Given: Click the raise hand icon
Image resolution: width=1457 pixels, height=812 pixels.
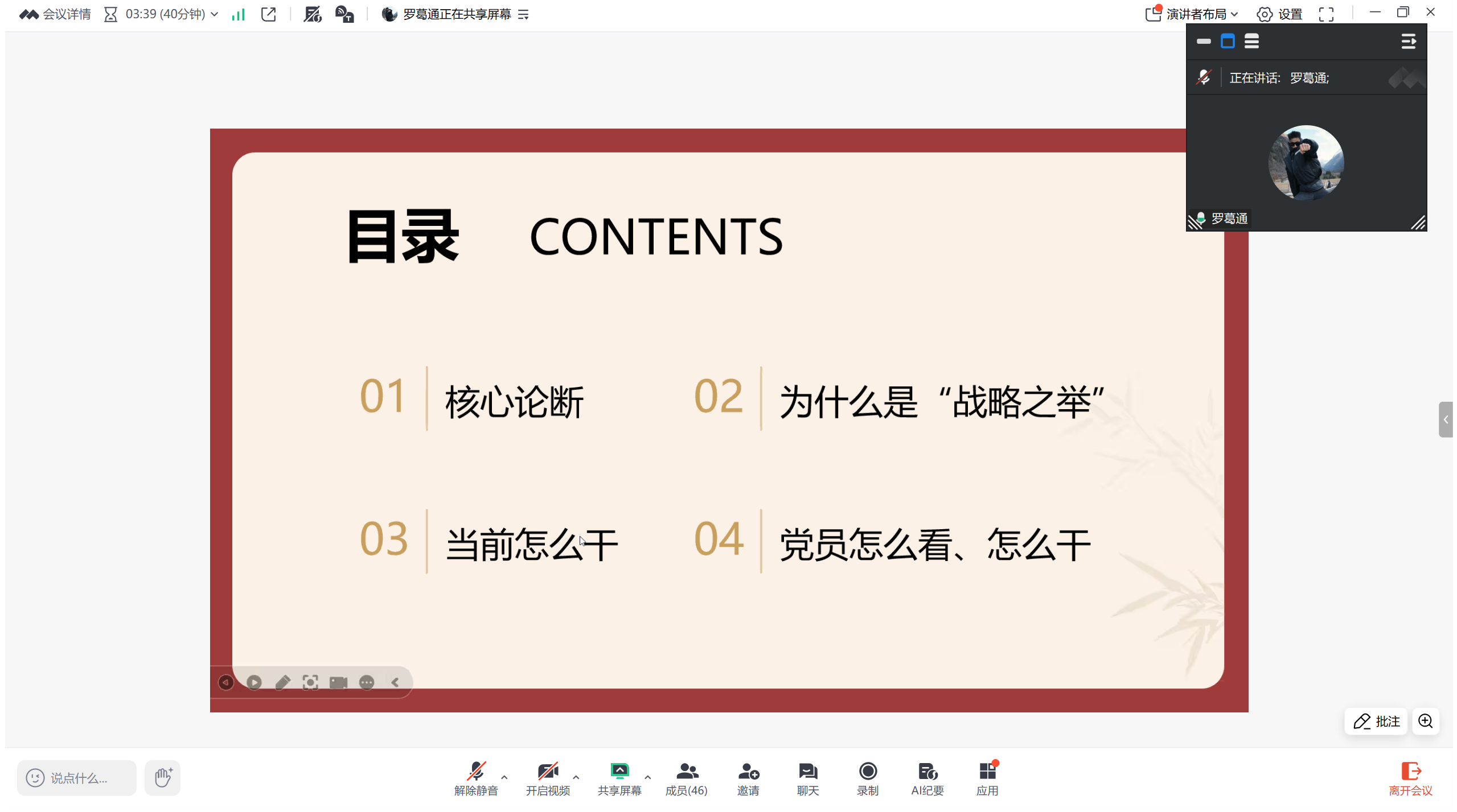Looking at the screenshot, I should 162,777.
